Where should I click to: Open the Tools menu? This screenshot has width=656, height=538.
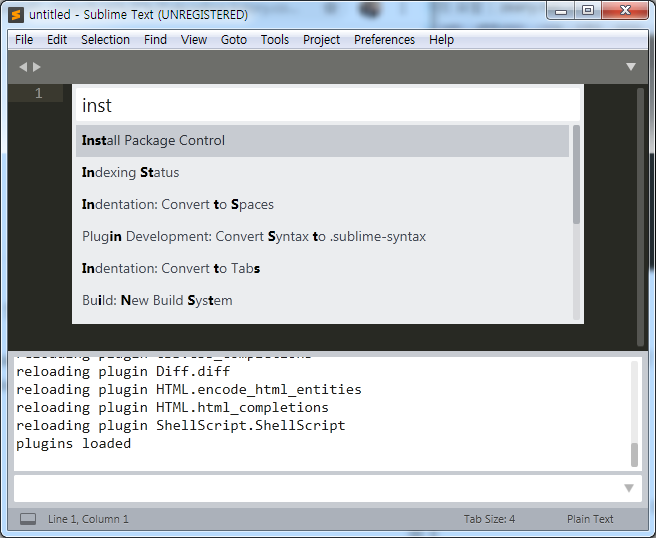[275, 40]
